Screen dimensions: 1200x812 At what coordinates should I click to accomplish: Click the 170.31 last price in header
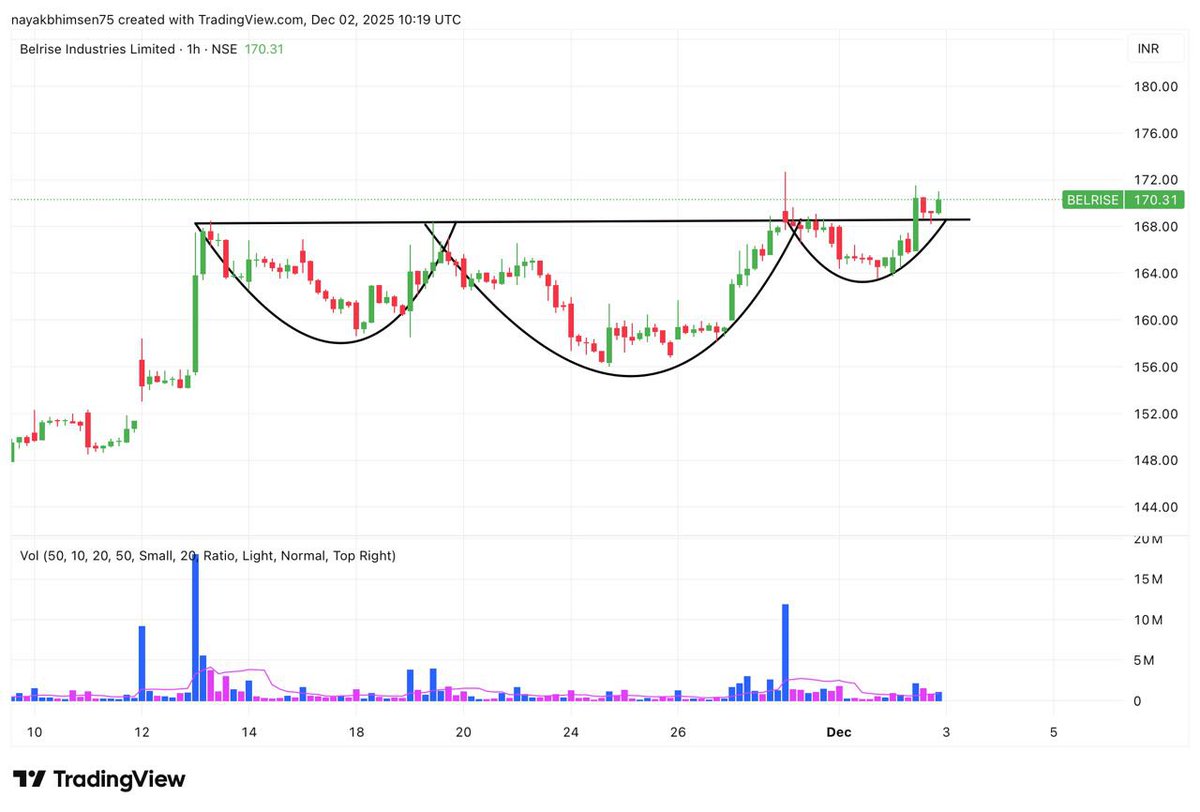pyautogui.click(x=264, y=49)
